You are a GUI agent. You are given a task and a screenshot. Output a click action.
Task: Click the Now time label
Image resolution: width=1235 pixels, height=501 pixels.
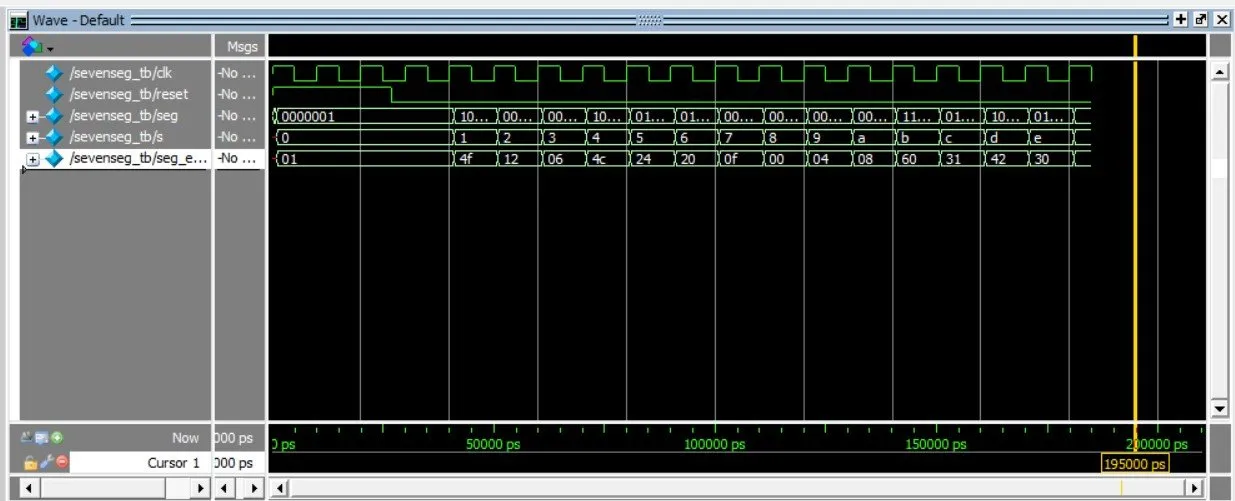(185, 438)
